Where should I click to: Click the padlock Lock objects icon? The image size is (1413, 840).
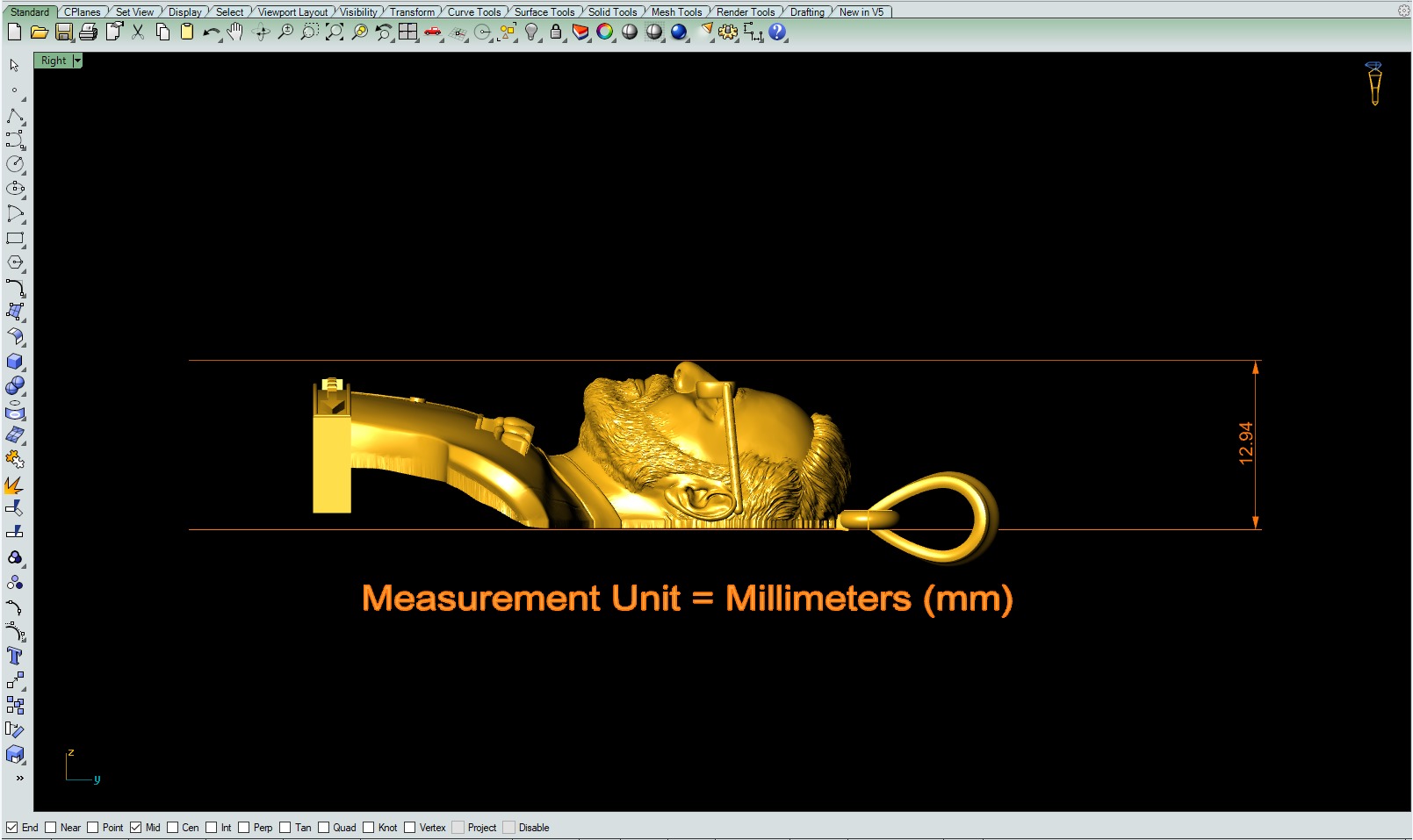coord(556,32)
